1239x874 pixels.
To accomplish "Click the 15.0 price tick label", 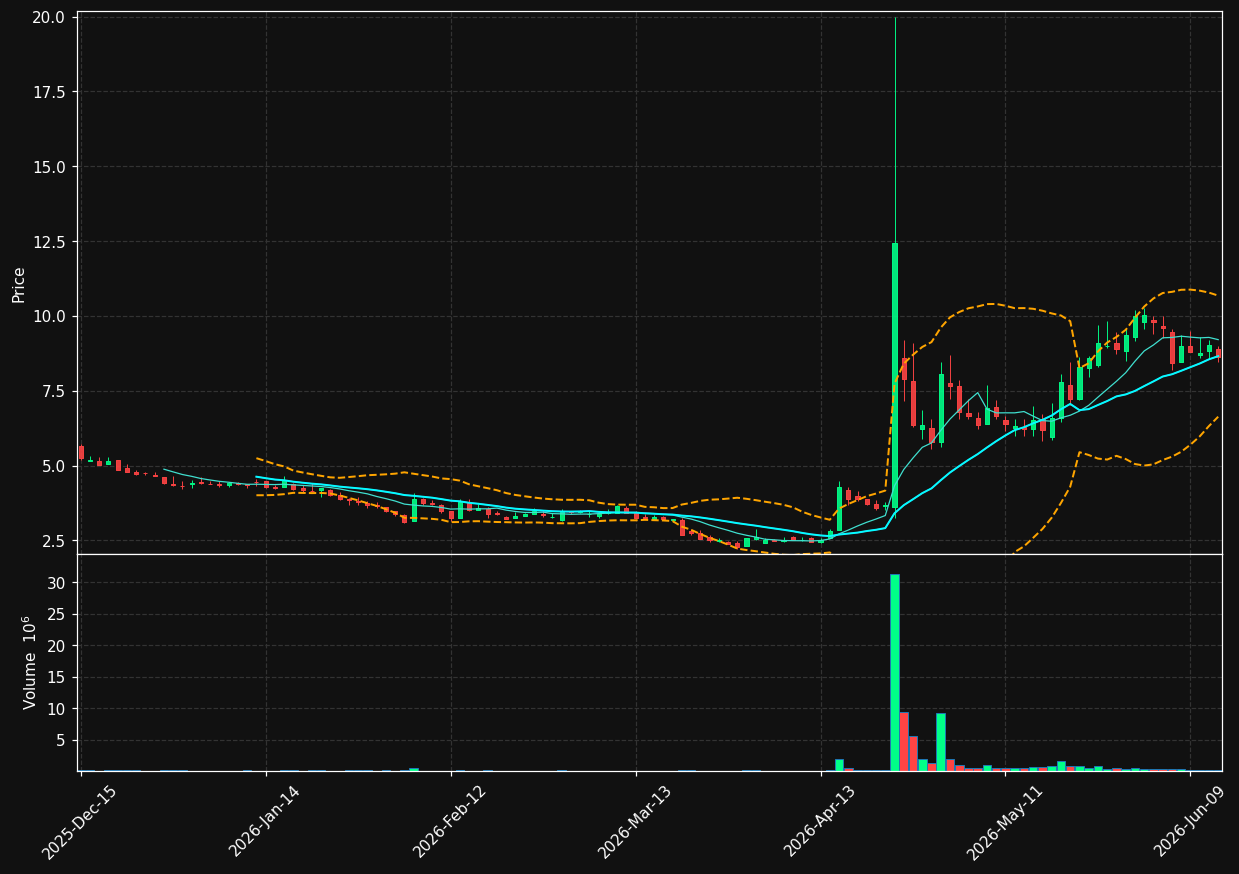I will tap(50, 167).
